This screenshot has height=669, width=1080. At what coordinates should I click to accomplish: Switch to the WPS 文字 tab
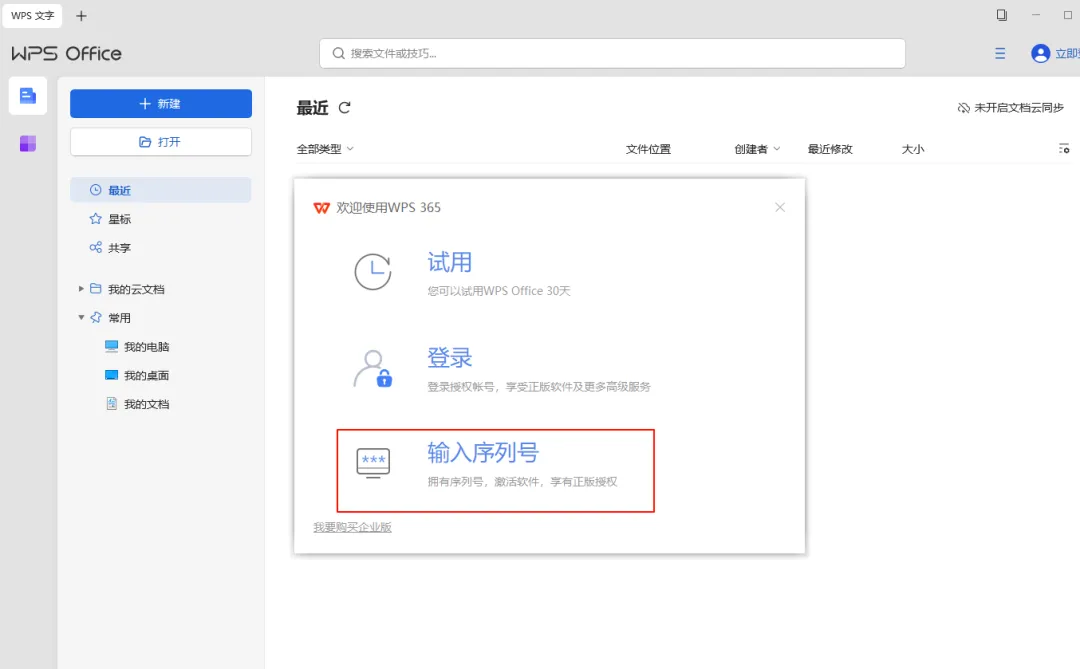pyautogui.click(x=32, y=15)
